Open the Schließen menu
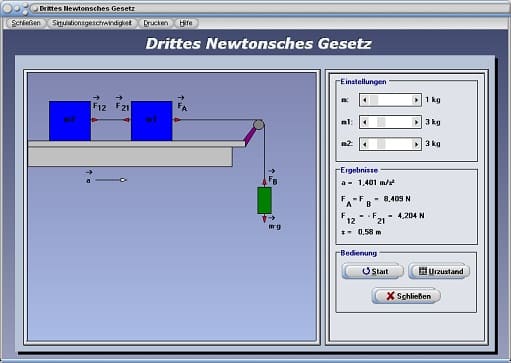The image size is (511, 363). [x=26, y=23]
